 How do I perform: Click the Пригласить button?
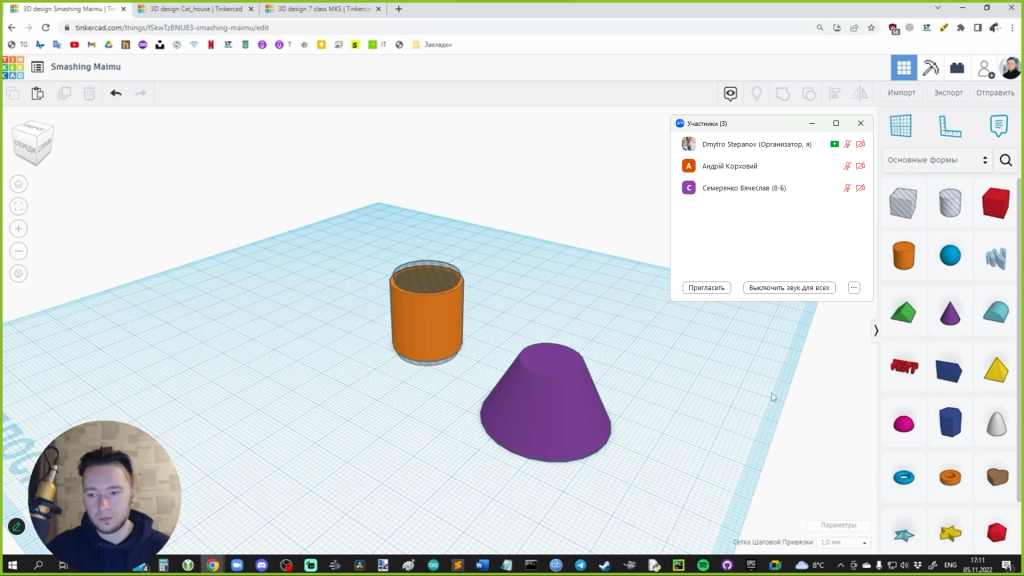tap(707, 288)
